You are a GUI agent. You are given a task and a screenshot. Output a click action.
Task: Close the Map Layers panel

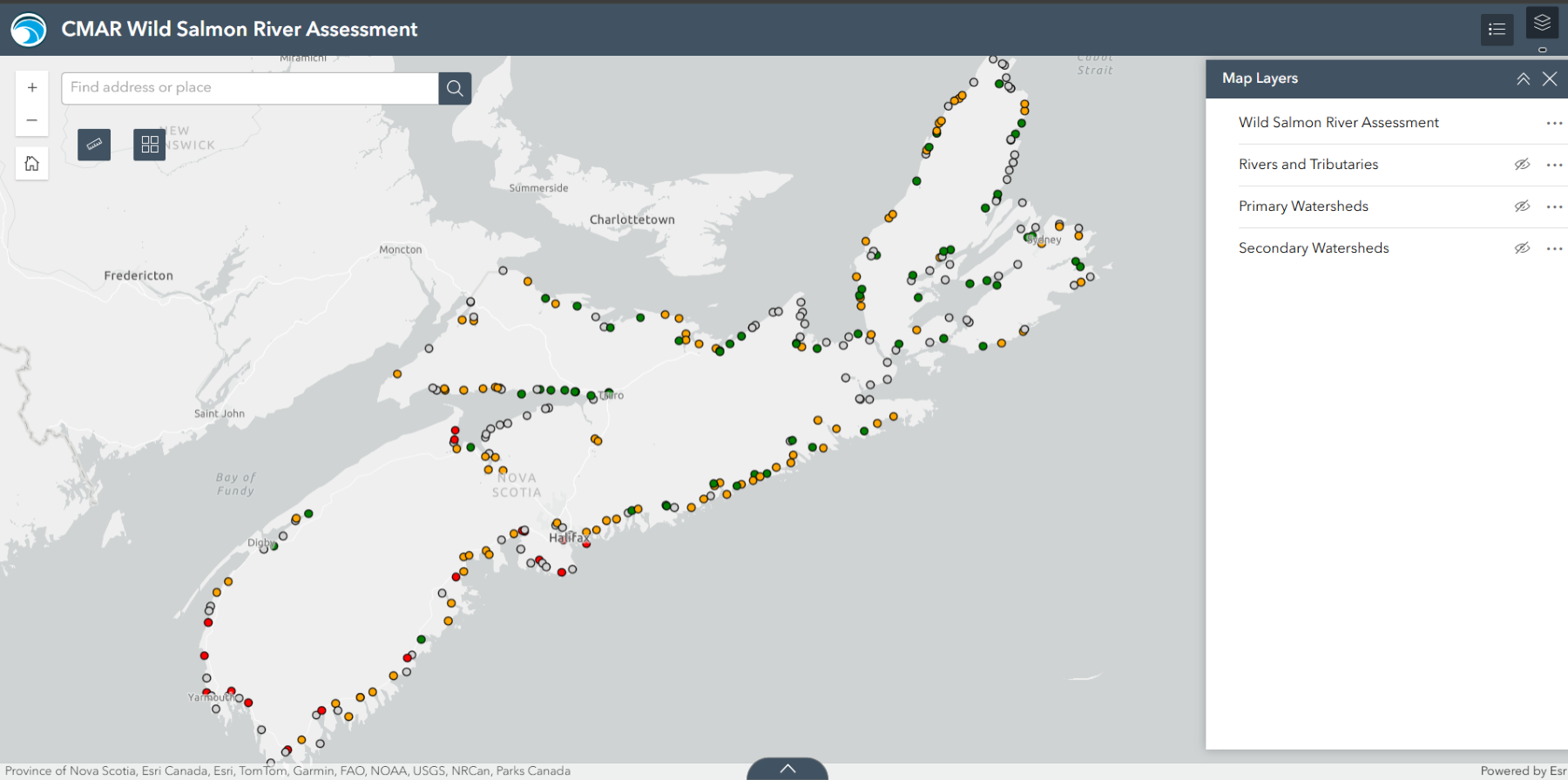click(x=1550, y=78)
